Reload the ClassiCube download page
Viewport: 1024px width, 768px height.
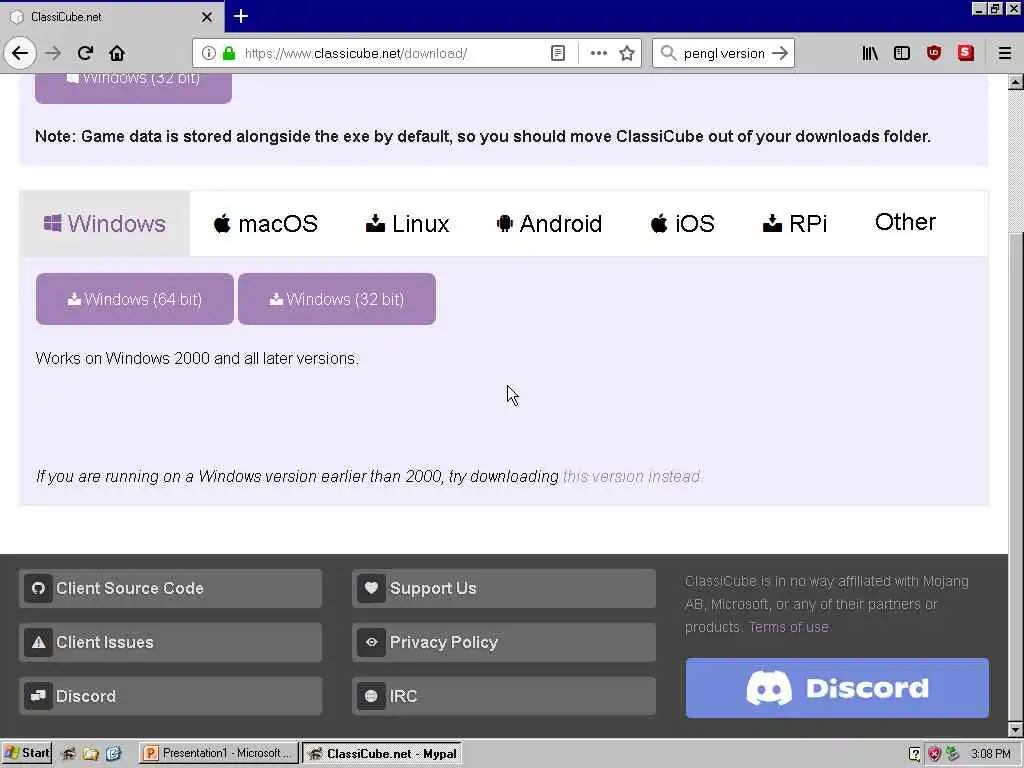[x=85, y=53]
